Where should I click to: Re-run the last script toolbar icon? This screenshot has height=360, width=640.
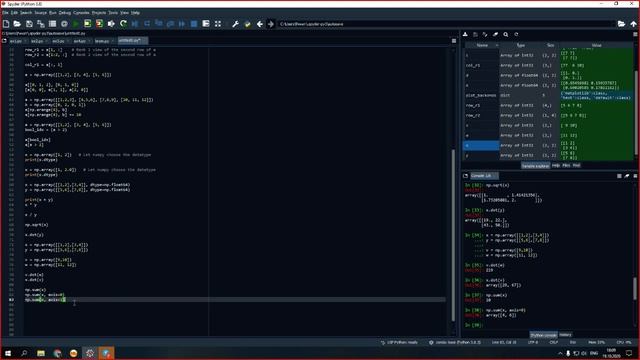(x=123, y=24)
